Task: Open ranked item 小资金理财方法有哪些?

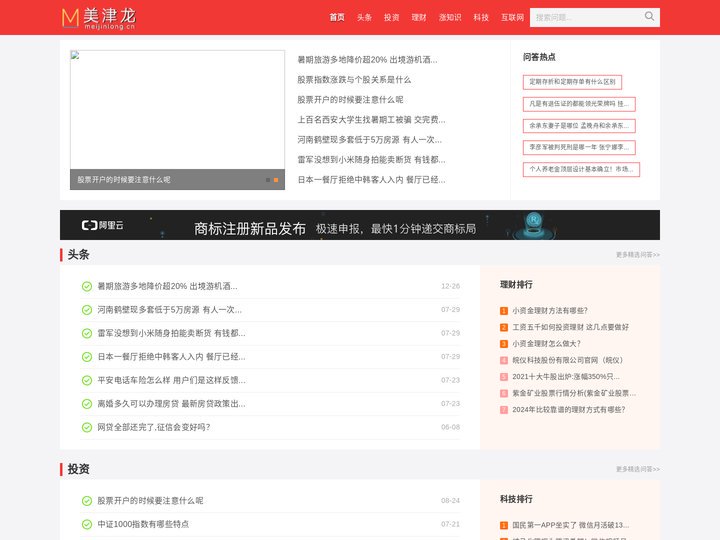Action: click(550, 311)
